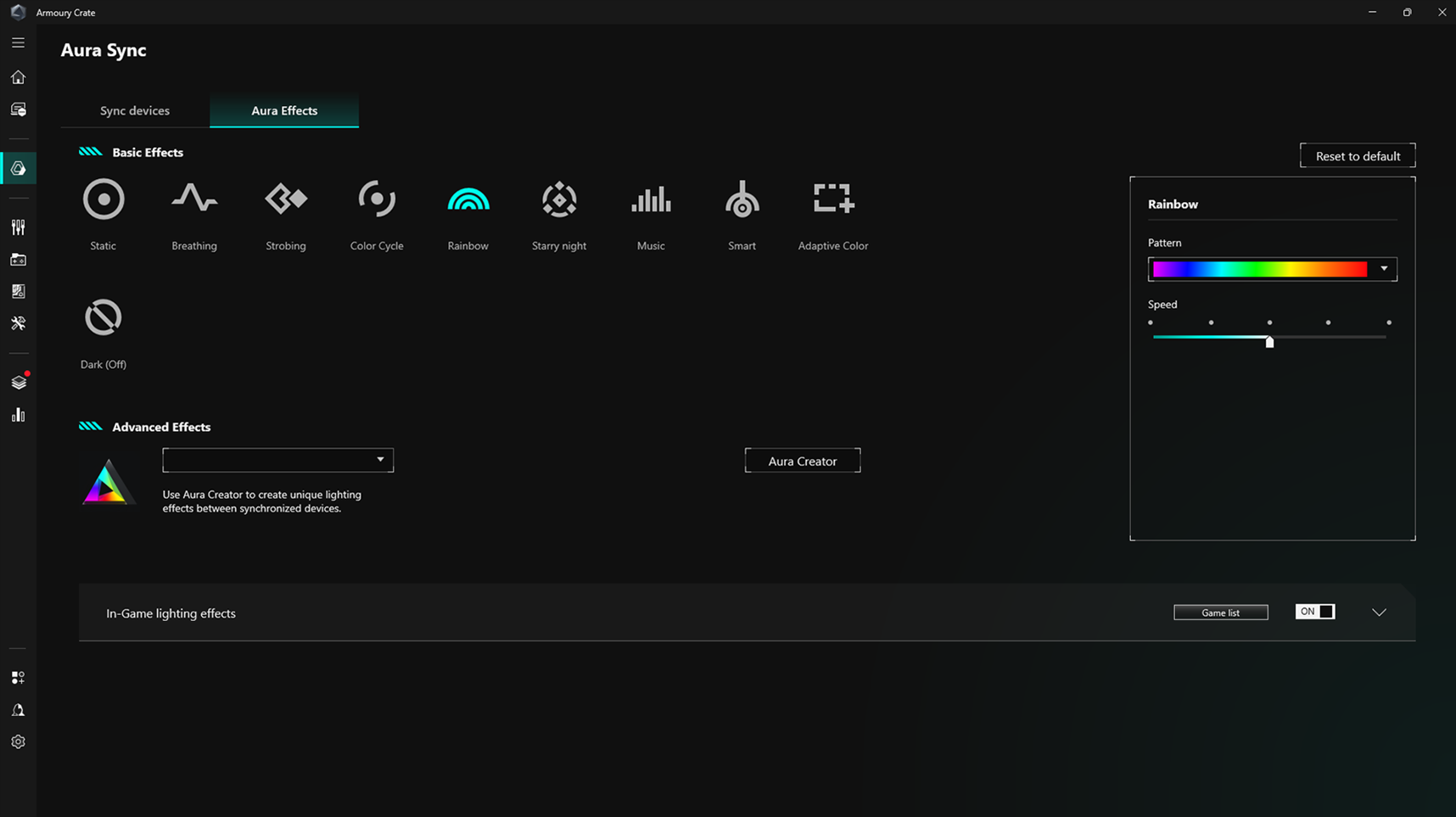Set Speed to the second dot
The image size is (1456, 817).
tap(1211, 322)
